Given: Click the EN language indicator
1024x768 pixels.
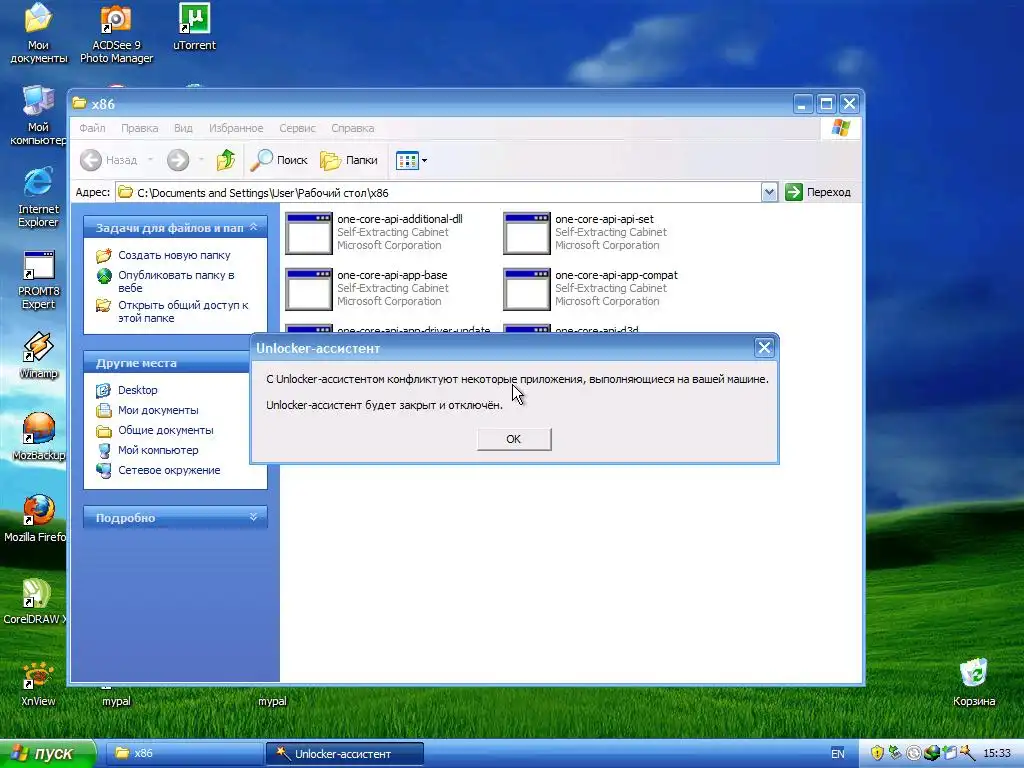Looking at the screenshot, I should [838, 754].
